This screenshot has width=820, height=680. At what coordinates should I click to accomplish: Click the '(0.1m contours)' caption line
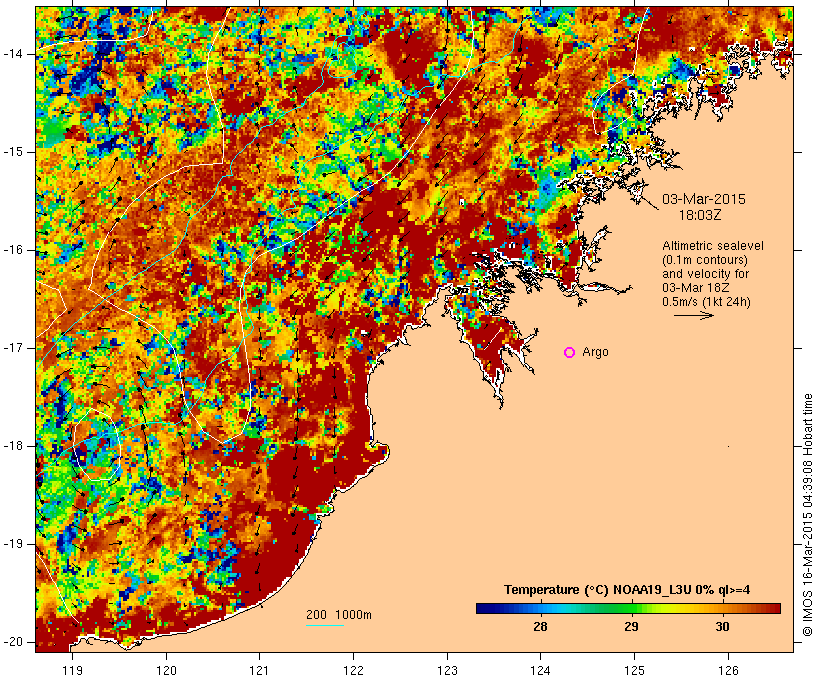pos(705,260)
